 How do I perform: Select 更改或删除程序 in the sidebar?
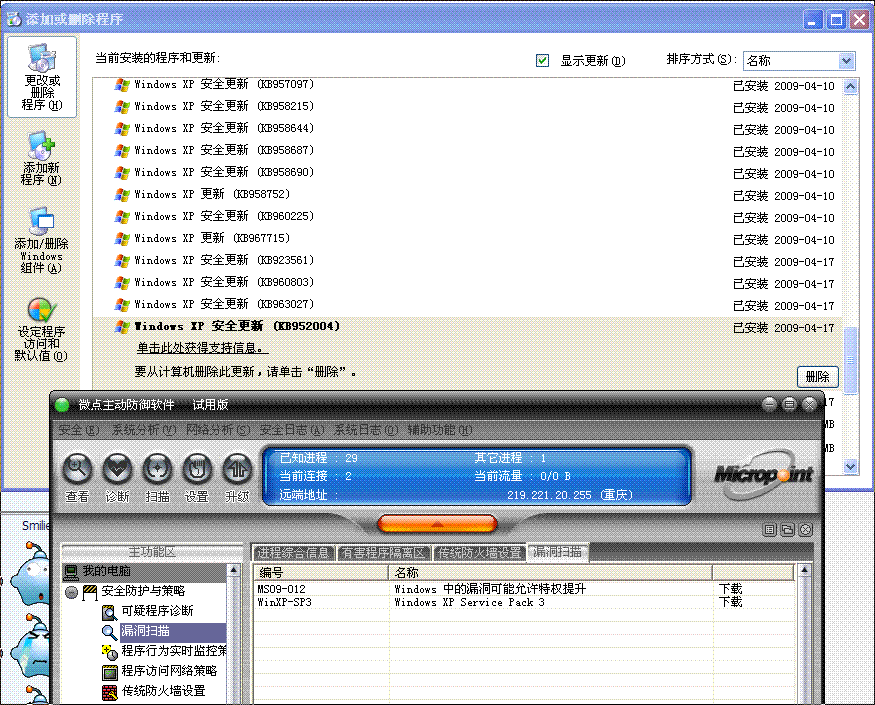click(x=42, y=78)
